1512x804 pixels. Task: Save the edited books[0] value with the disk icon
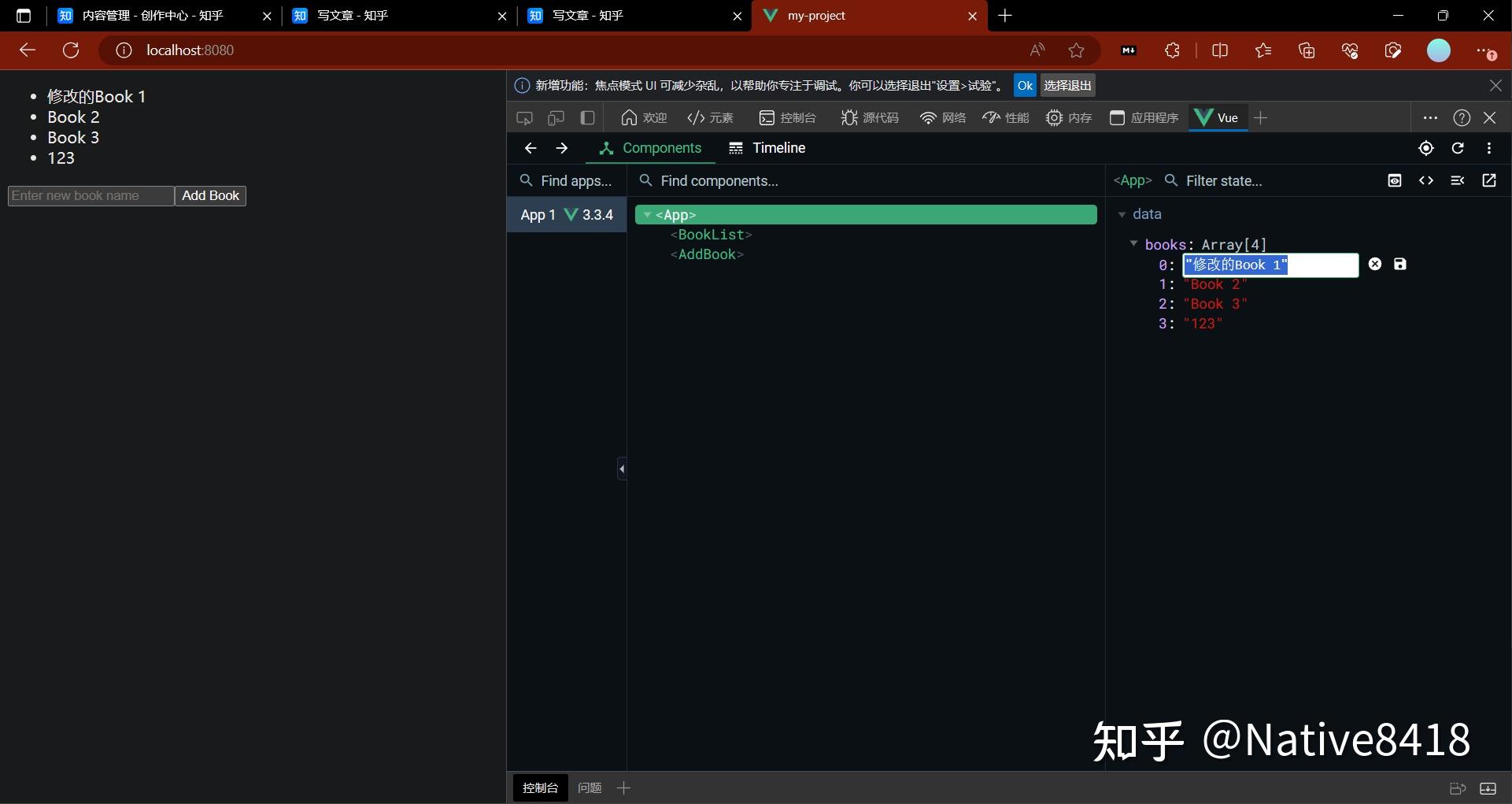(1399, 265)
